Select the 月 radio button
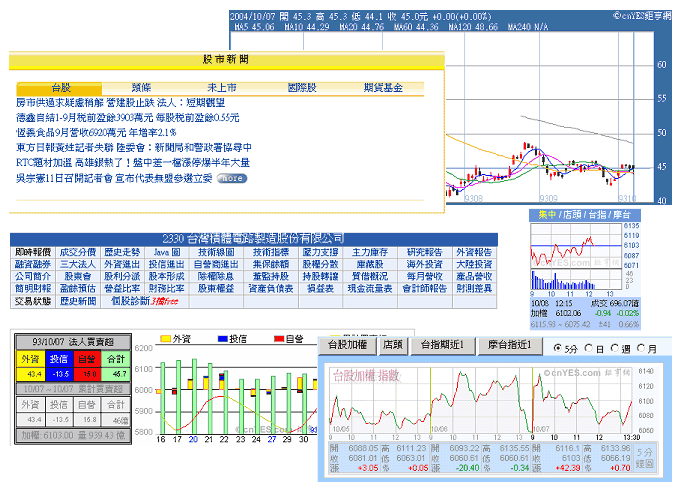680x500 pixels. pyautogui.click(x=641, y=348)
